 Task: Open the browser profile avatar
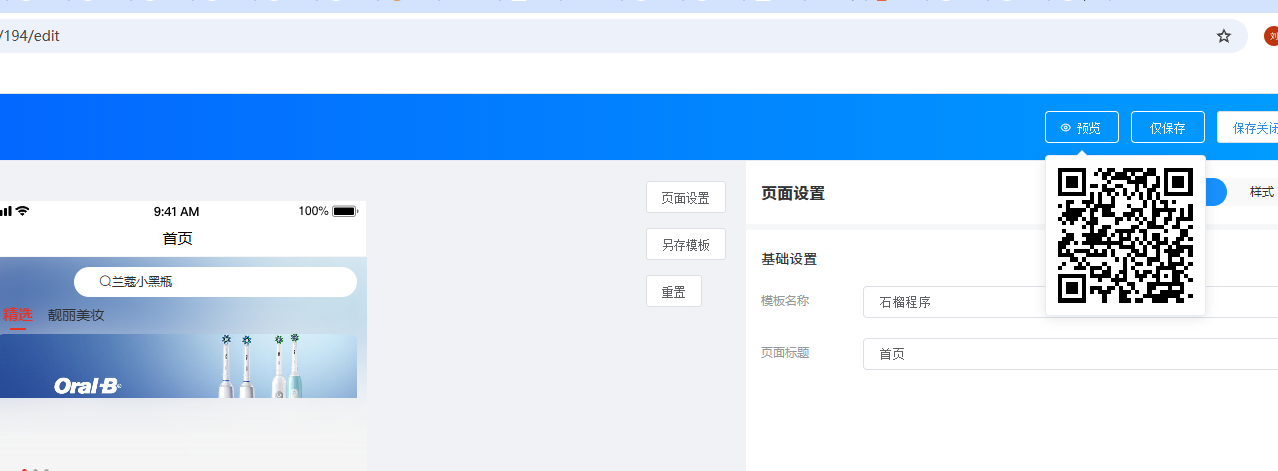[1271, 36]
